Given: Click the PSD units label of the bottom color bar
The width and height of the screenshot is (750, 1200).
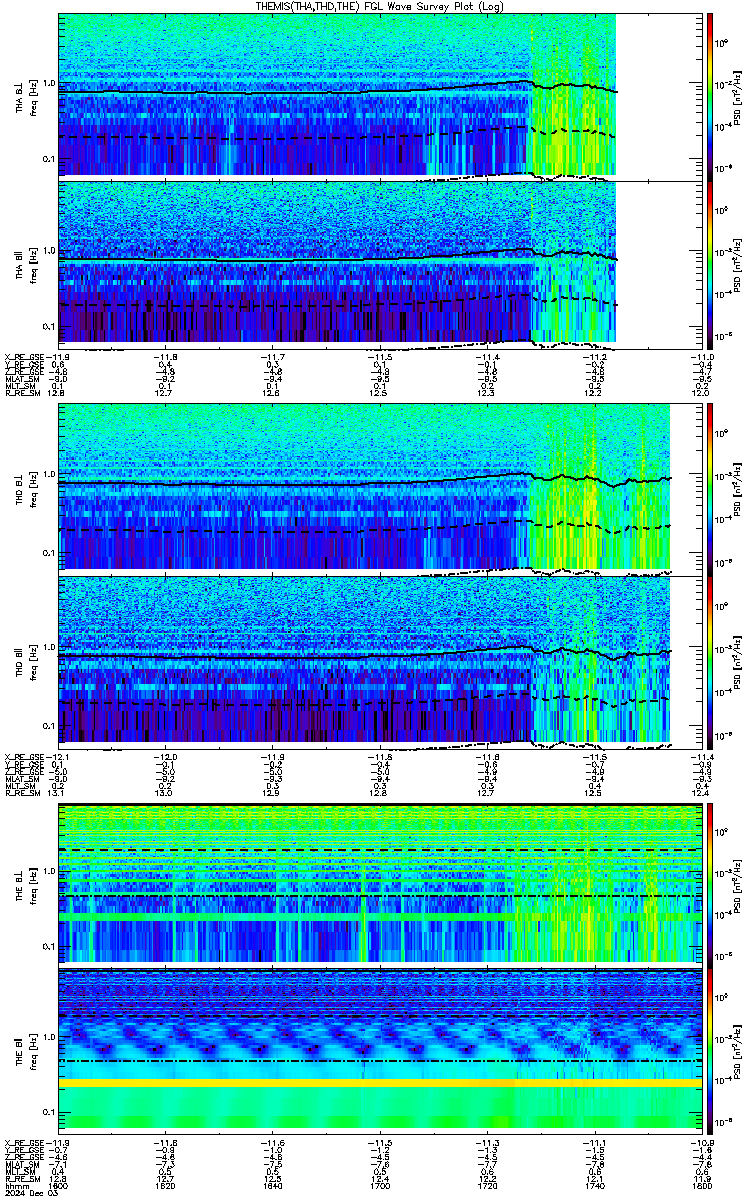Looking at the screenshot, I should (738, 1050).
